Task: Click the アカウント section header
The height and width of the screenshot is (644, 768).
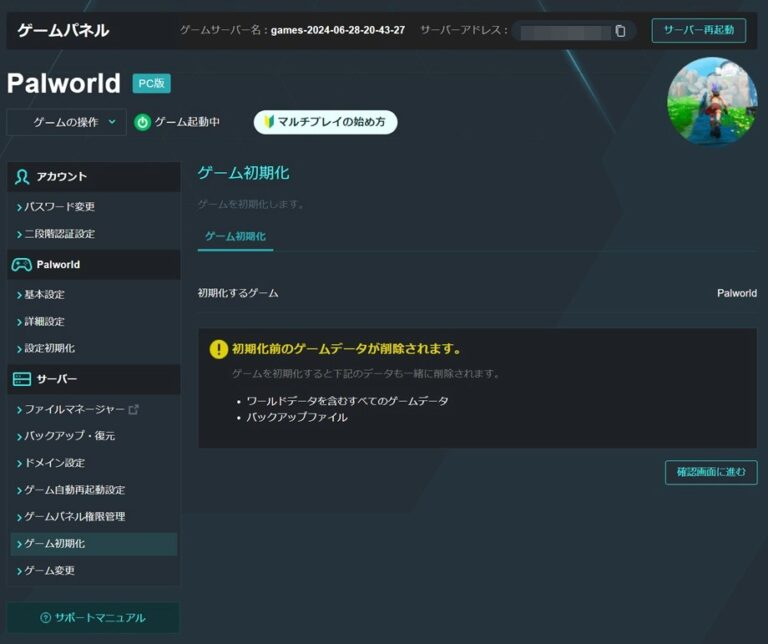Action: click(94, 177)
